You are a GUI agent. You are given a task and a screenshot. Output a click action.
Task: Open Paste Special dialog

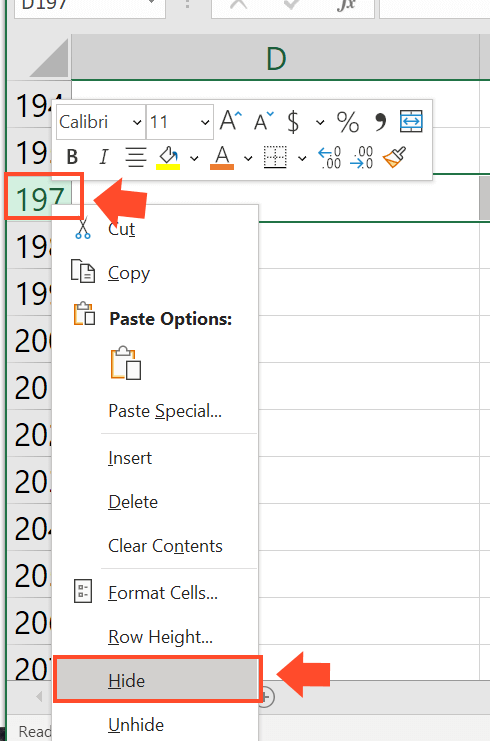tap(155, 411)
